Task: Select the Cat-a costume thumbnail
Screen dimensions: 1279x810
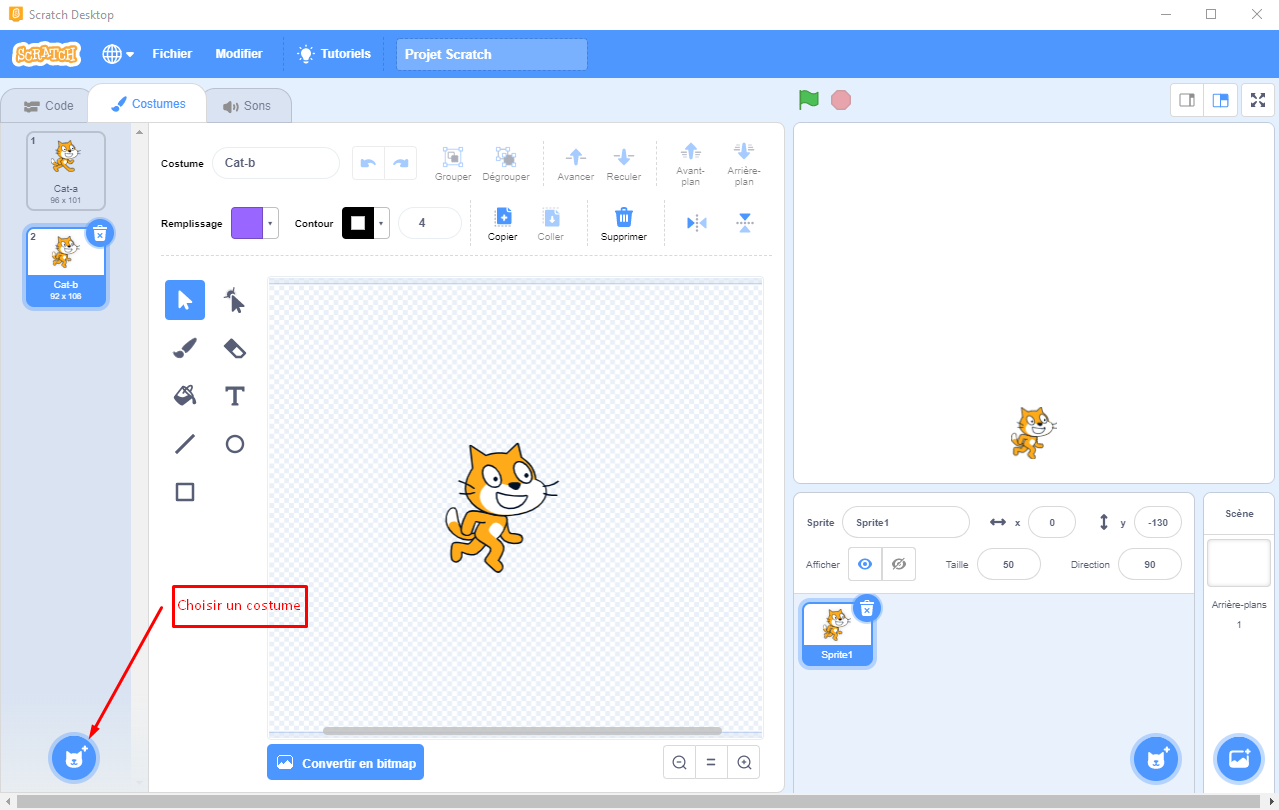Action: point(66,170)
